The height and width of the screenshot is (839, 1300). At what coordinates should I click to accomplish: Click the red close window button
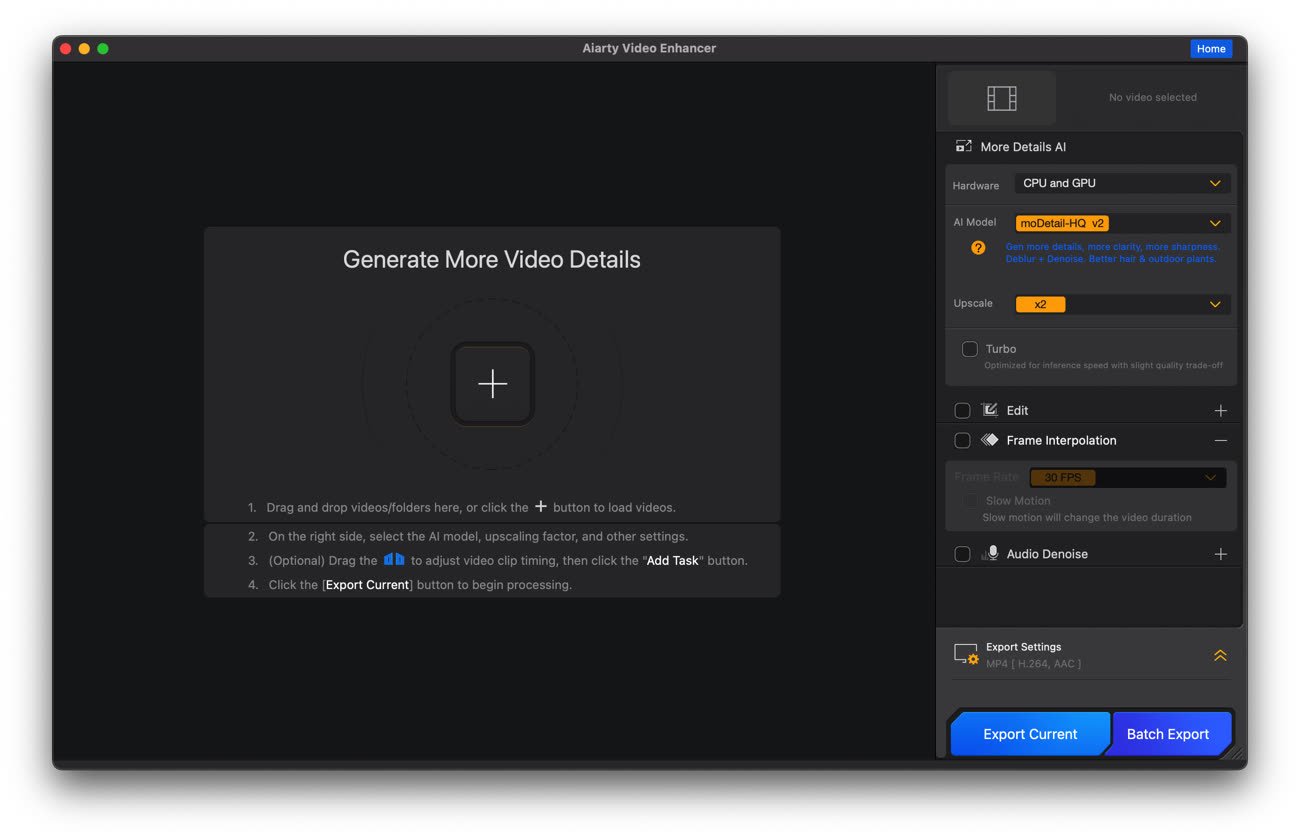(66, 48)
